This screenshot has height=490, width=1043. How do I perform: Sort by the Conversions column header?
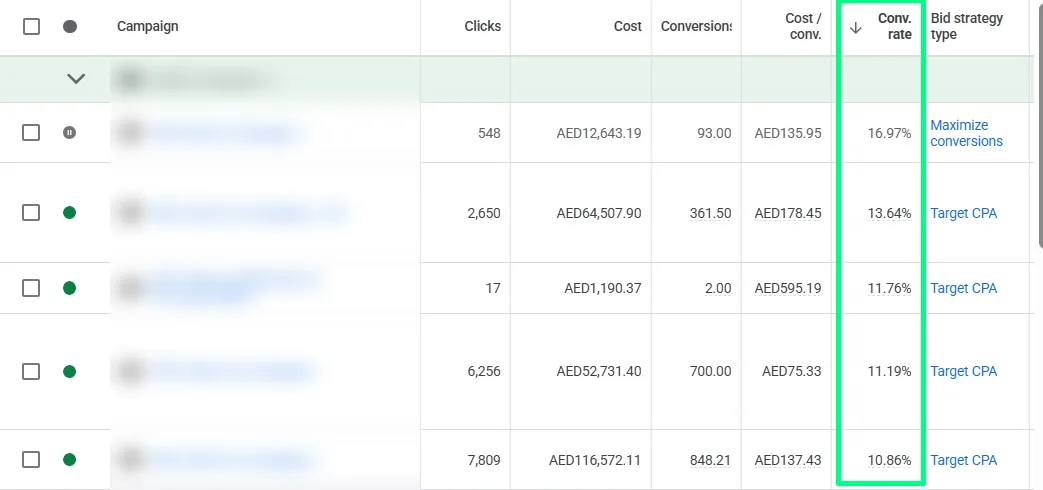point(696,27)
